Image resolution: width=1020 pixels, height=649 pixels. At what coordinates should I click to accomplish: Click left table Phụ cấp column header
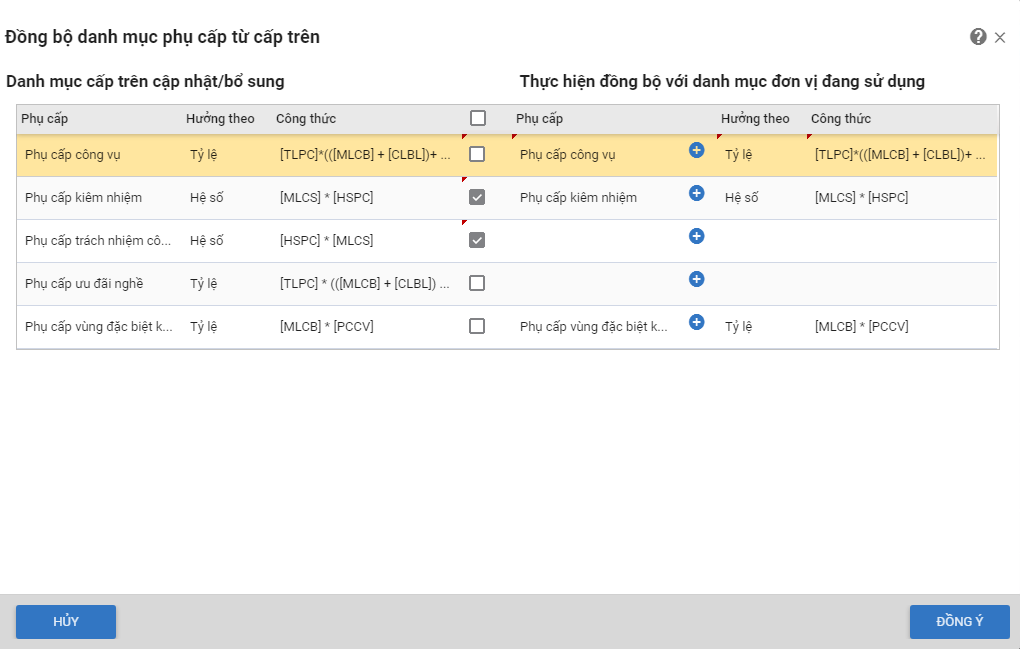coord(46,119)
